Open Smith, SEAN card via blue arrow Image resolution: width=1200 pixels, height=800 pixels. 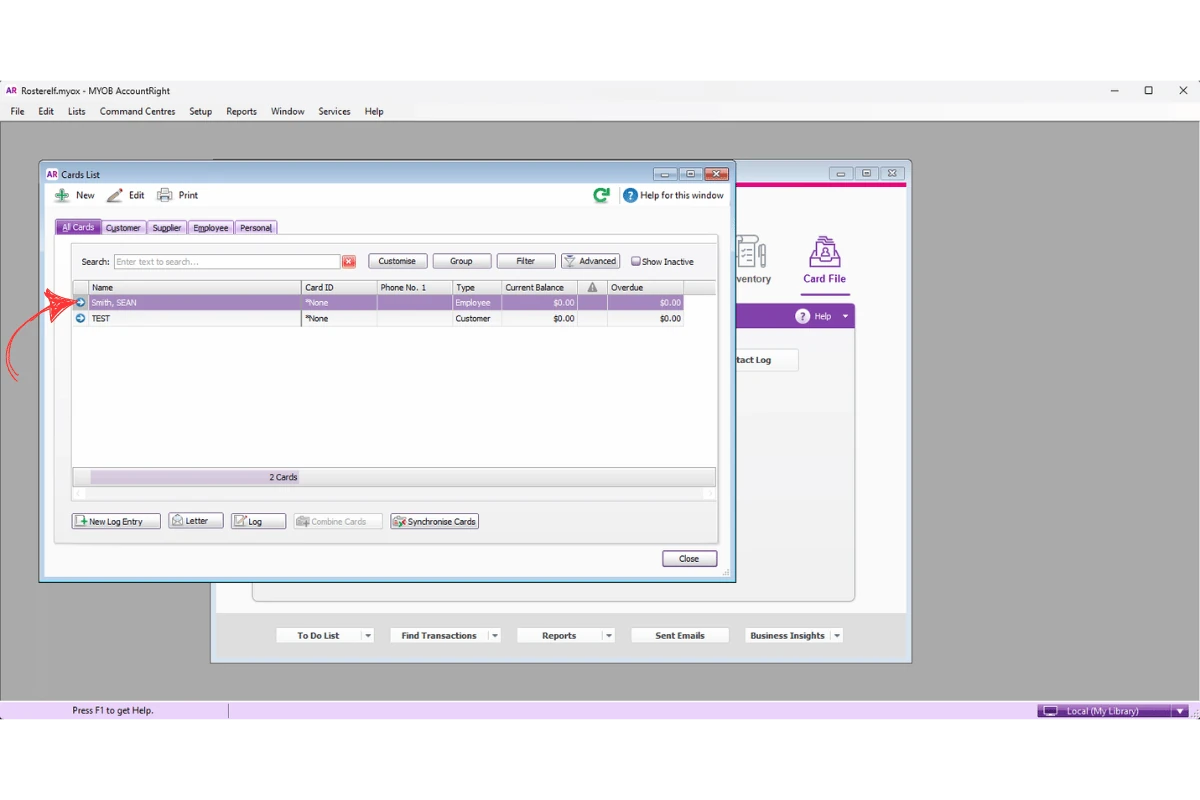point(81,303)
